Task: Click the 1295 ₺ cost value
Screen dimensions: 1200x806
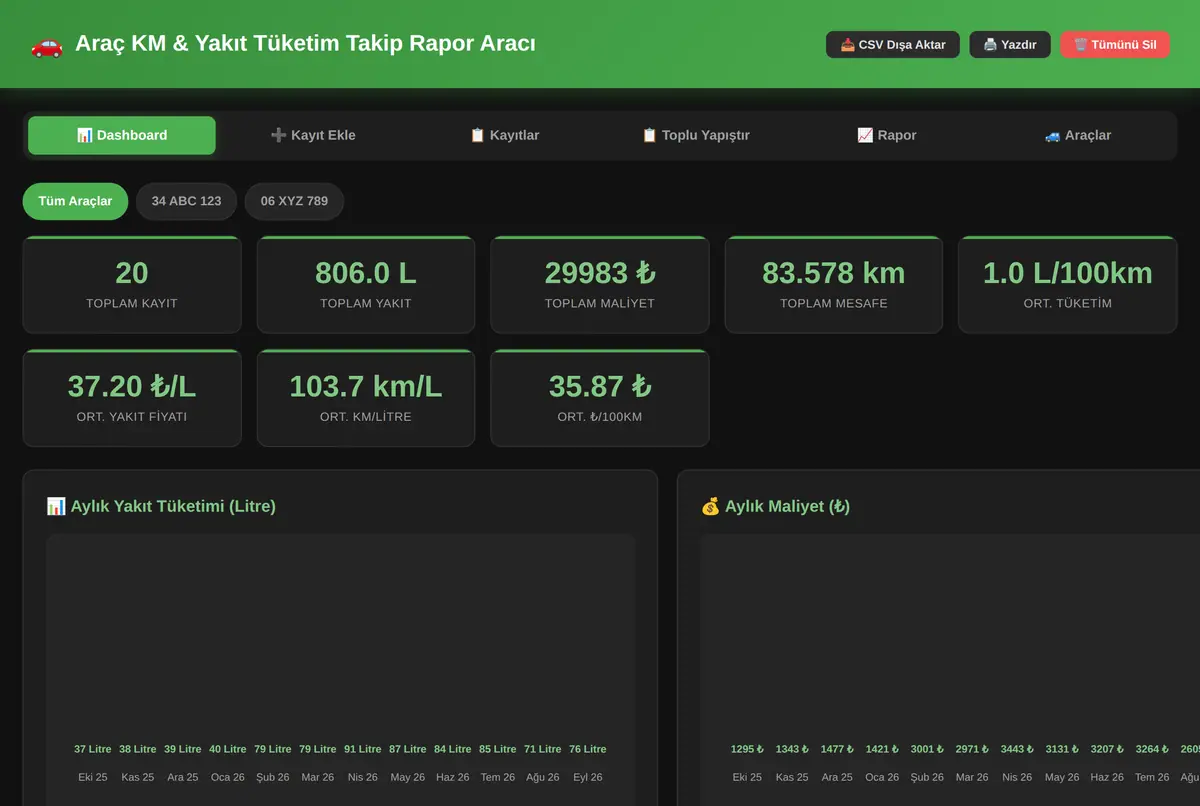Action: [747, 749]
